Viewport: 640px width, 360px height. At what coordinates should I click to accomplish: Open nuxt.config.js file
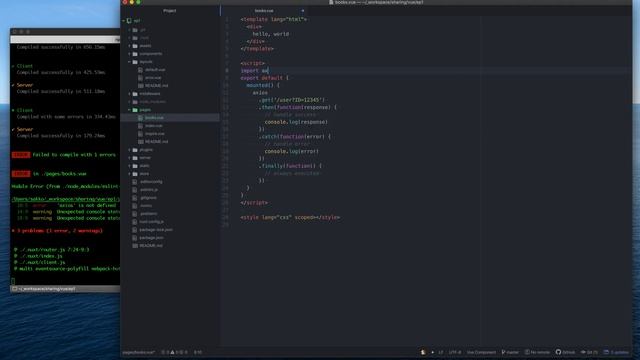(151, 222)
